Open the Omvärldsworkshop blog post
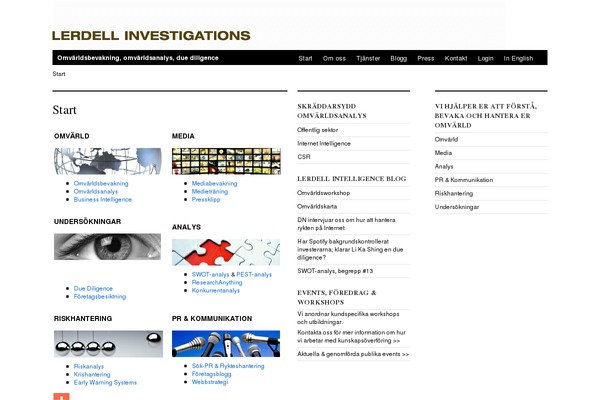This screenshot has width=600, height=400. pos(323,193)
